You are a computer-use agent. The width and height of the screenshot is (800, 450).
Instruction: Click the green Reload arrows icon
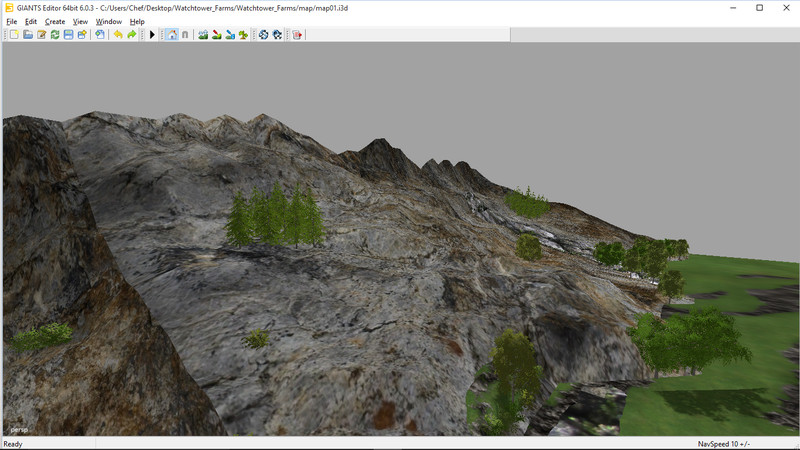pos(55,35)
